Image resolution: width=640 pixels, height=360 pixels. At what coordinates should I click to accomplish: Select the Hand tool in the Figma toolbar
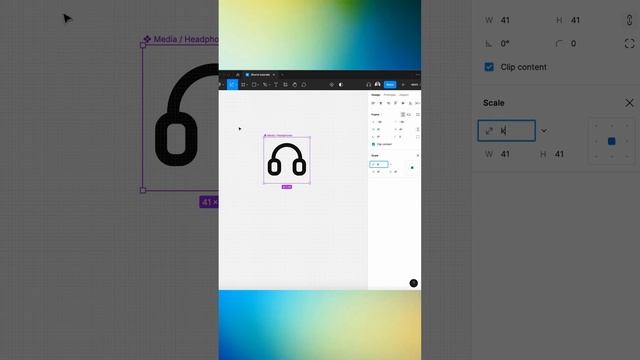(295, 84)
